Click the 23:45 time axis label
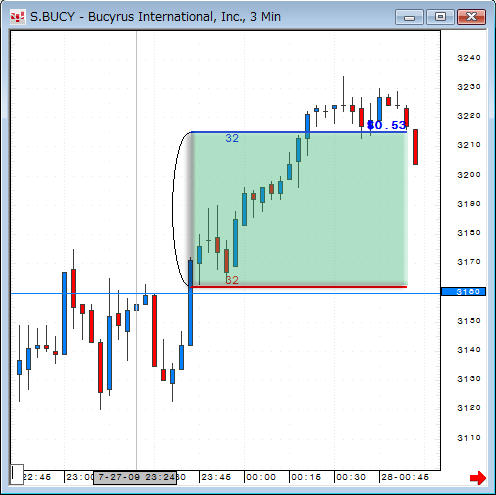 (216, 477)
